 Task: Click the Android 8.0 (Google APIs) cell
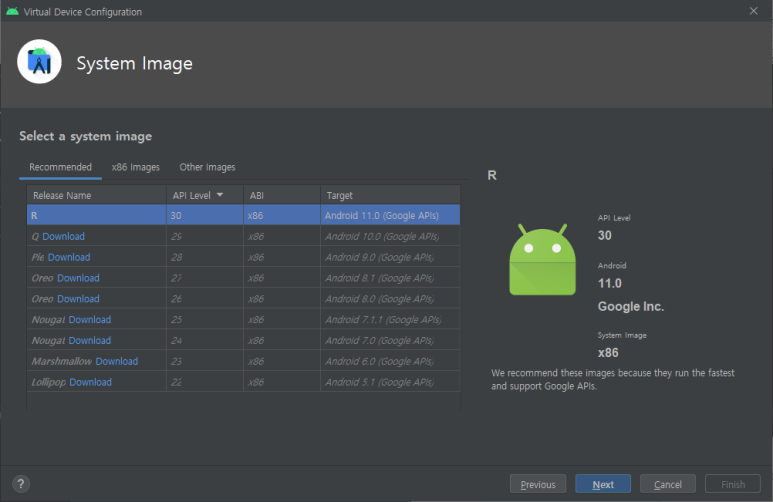[x=390, y=299]
